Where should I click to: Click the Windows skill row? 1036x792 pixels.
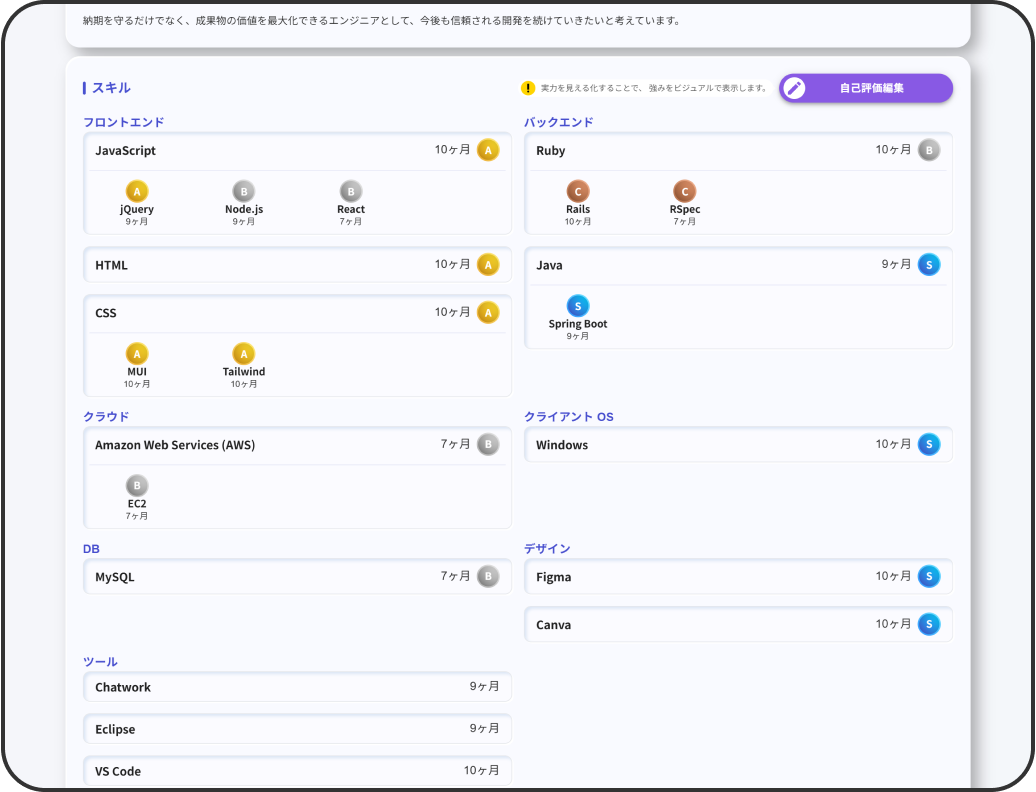(700, 445)
